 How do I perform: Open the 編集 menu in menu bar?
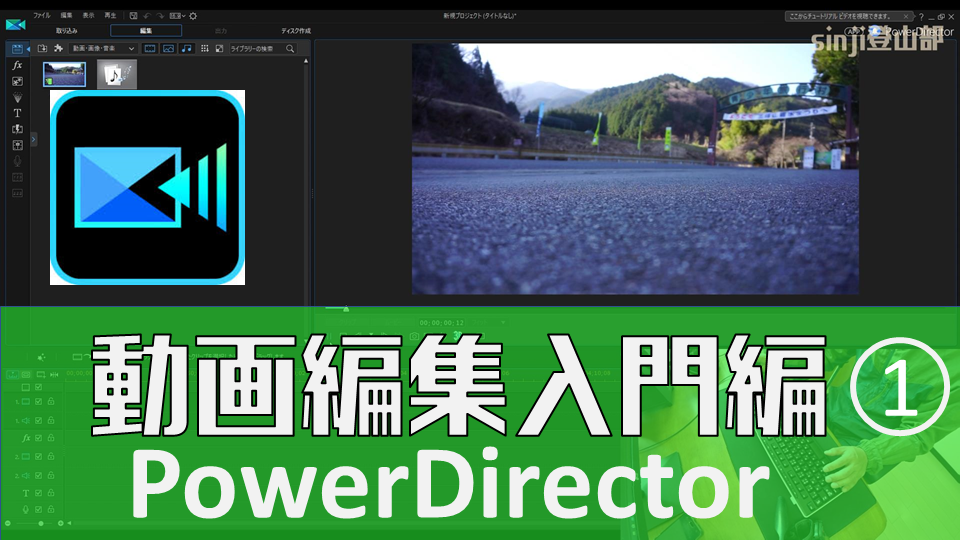point(66,15)
